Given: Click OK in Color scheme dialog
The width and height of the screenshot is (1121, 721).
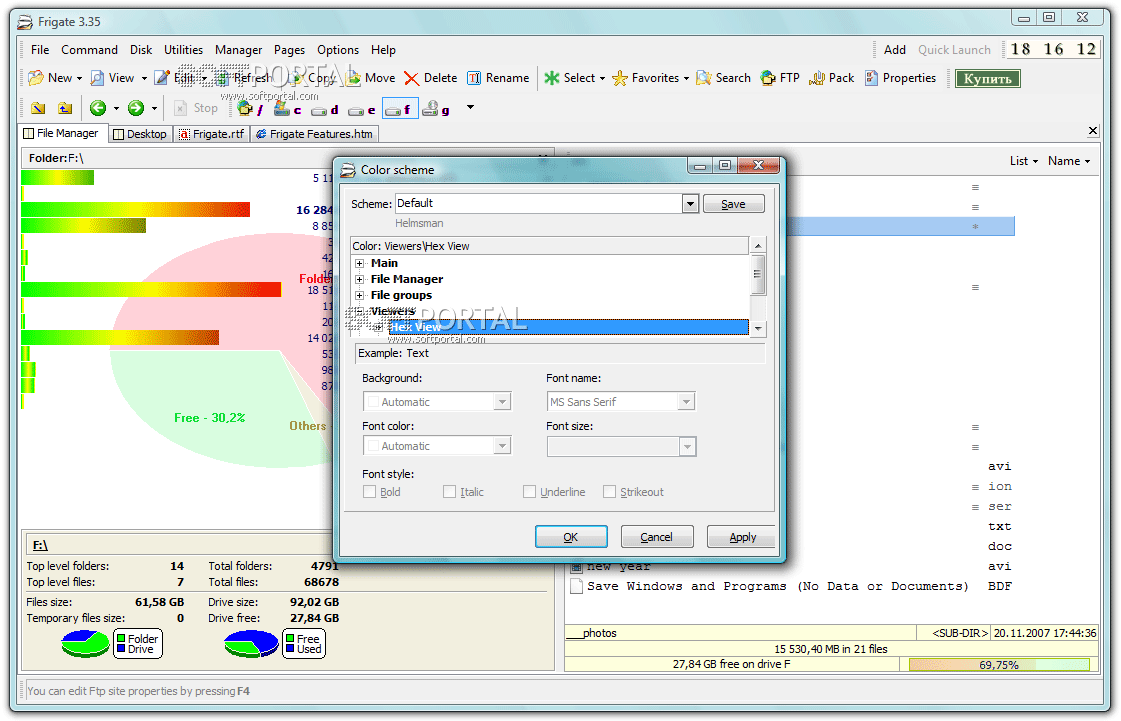Looking at the screenshot, I should coord(571,537).
